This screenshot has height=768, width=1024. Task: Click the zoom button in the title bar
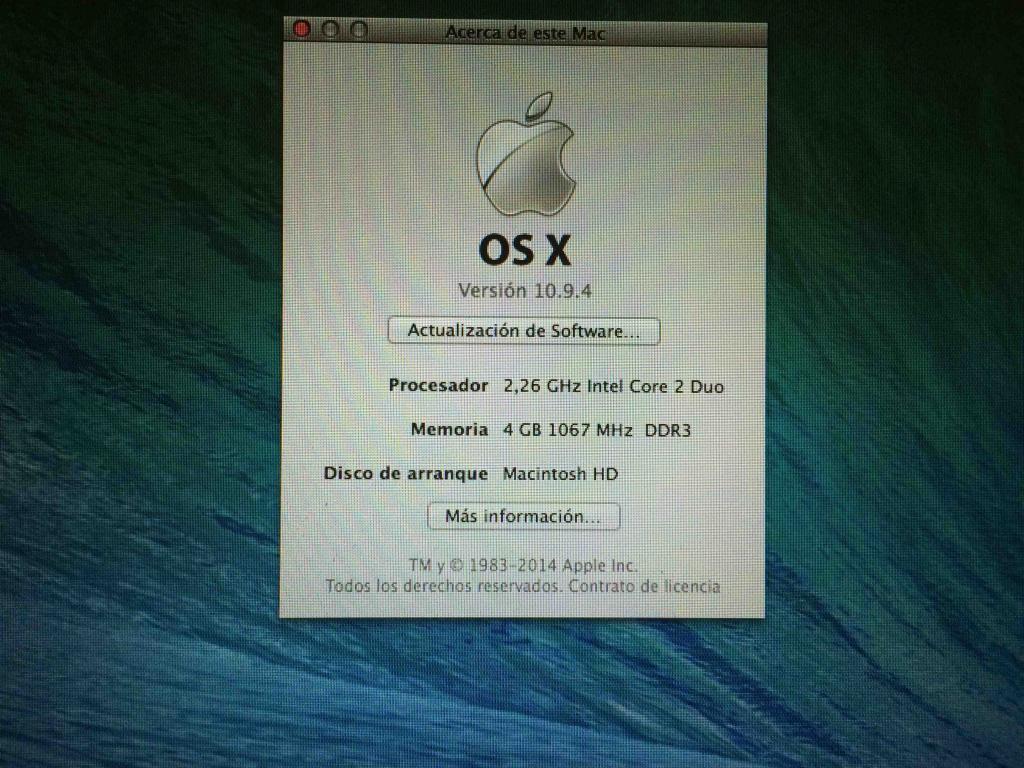(359, 29)
